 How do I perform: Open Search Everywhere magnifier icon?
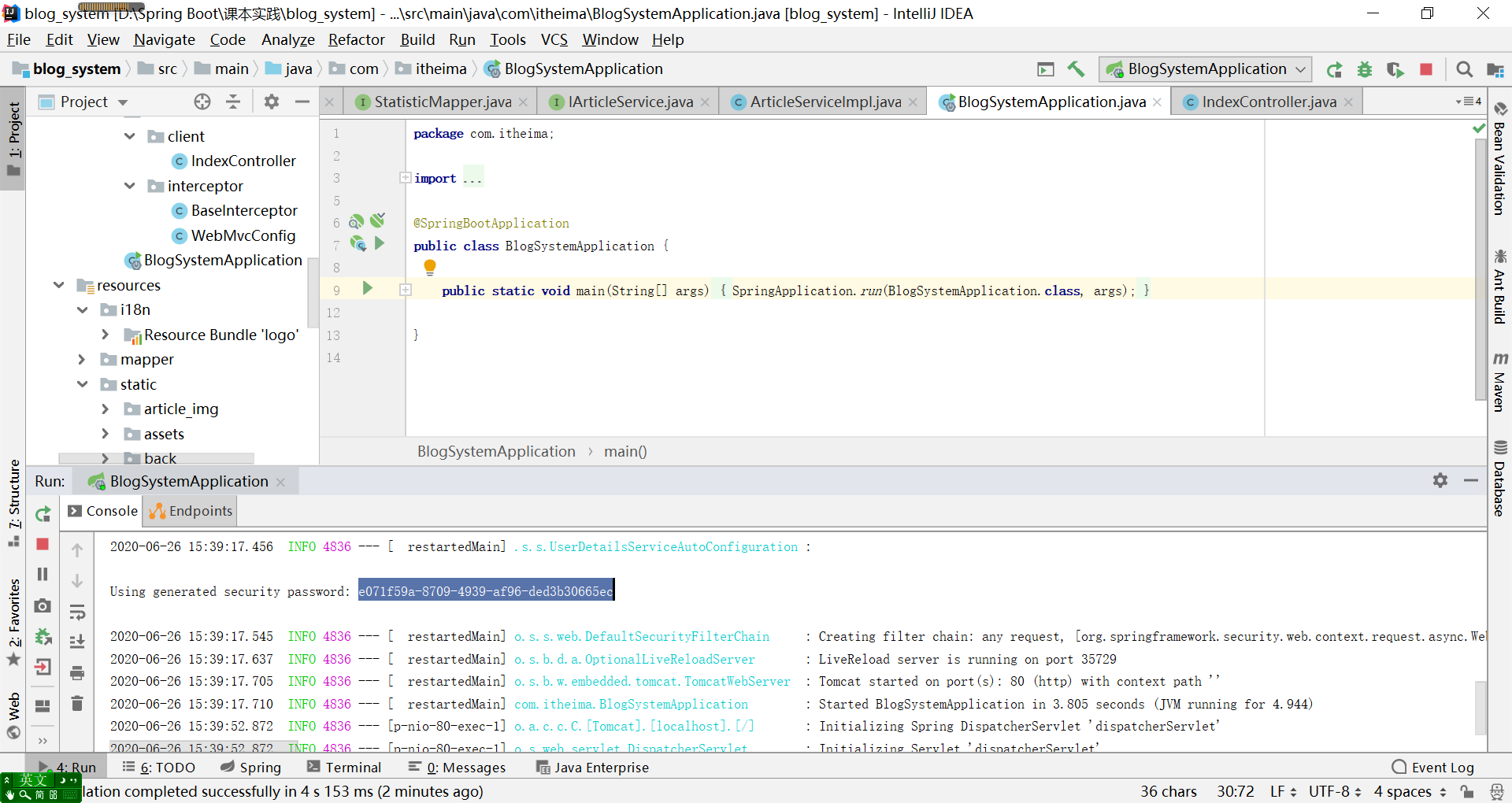click(x=1464, y=69)
